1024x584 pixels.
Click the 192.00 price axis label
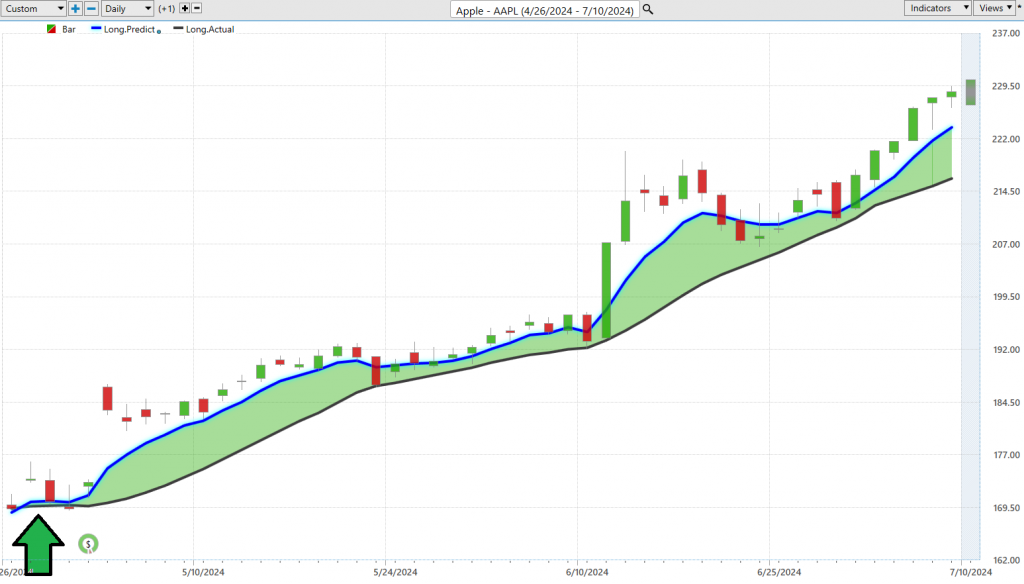coord(1006,349)
